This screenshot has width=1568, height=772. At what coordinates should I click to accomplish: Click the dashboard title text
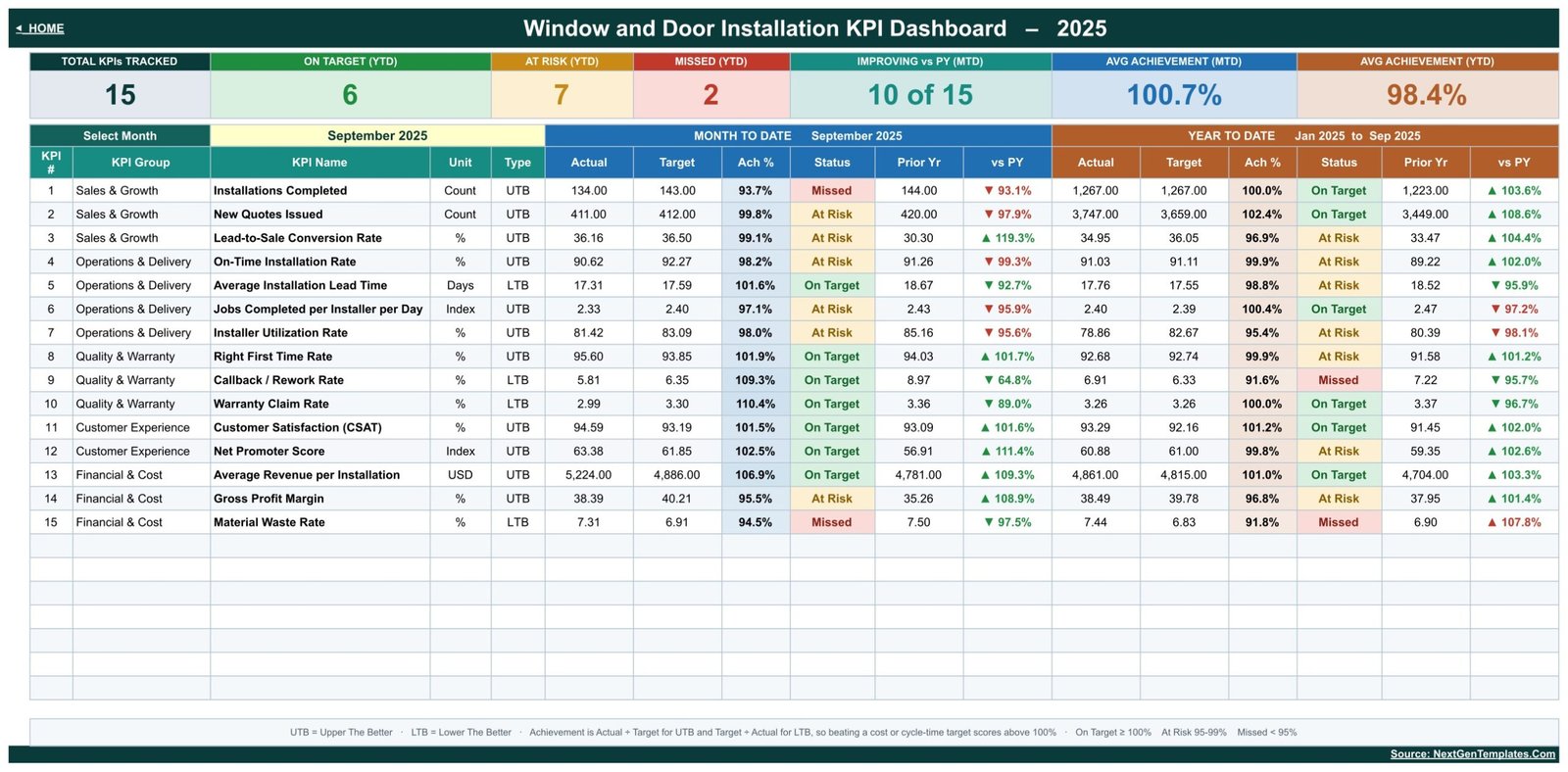pyautogui.click(x=814, y=28)
